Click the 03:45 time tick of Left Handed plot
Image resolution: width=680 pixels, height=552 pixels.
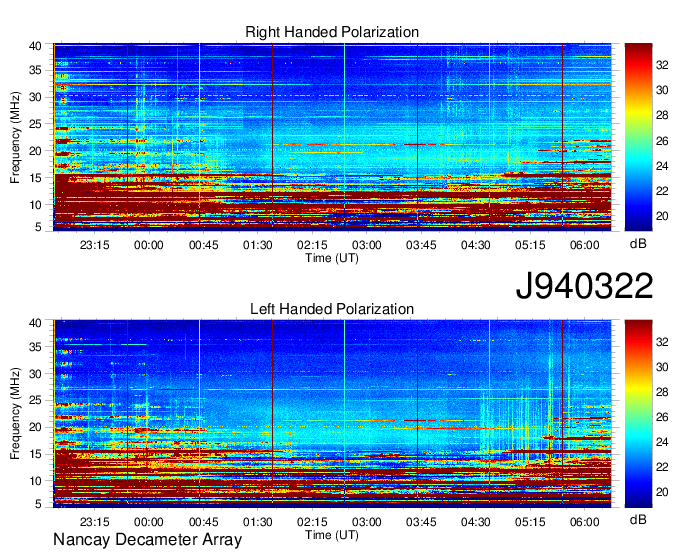[x=421, y=522]
